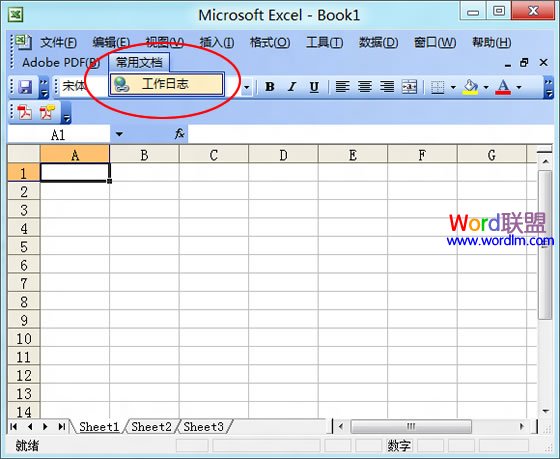This screenshot has height=459, width=560.
Task: Open the 常用文档 menu
Action: [x=139, y=63]
